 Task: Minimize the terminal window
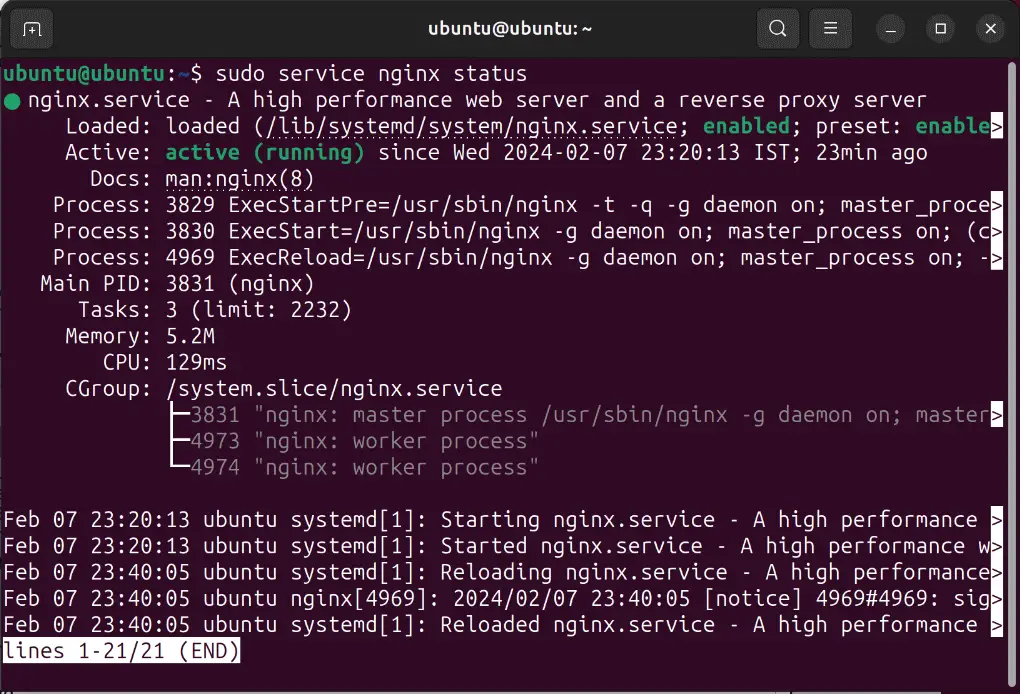pos(891,29)
